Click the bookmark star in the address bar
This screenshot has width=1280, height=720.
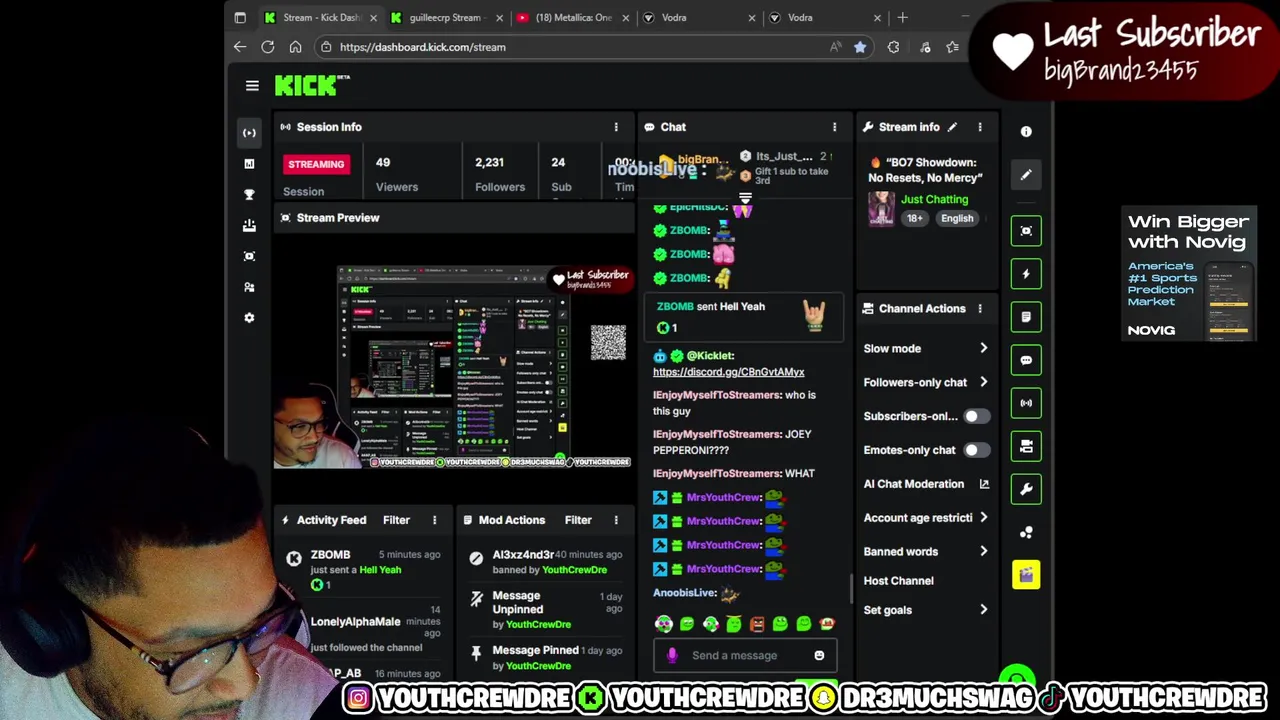(x=860, y=47)
